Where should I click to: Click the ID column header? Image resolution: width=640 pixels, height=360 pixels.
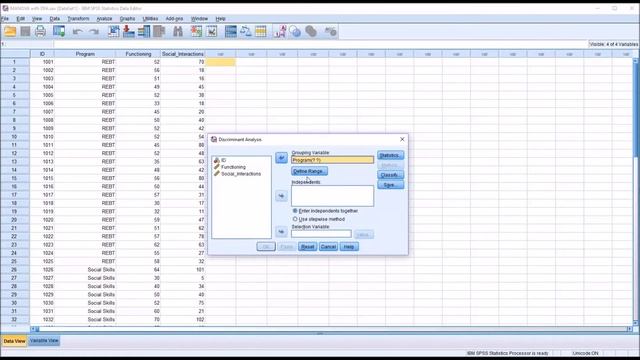click(42, 54)
